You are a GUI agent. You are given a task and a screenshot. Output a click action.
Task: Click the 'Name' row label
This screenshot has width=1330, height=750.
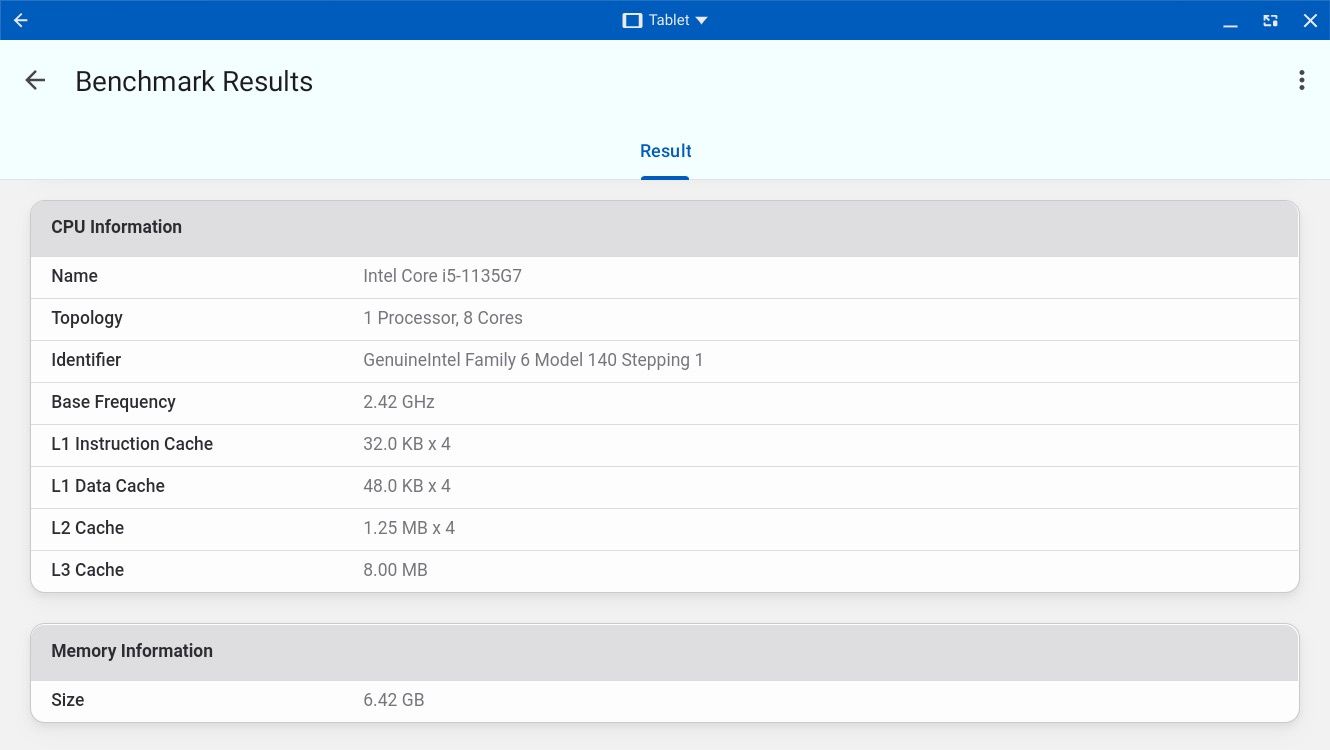pos(74,276)
